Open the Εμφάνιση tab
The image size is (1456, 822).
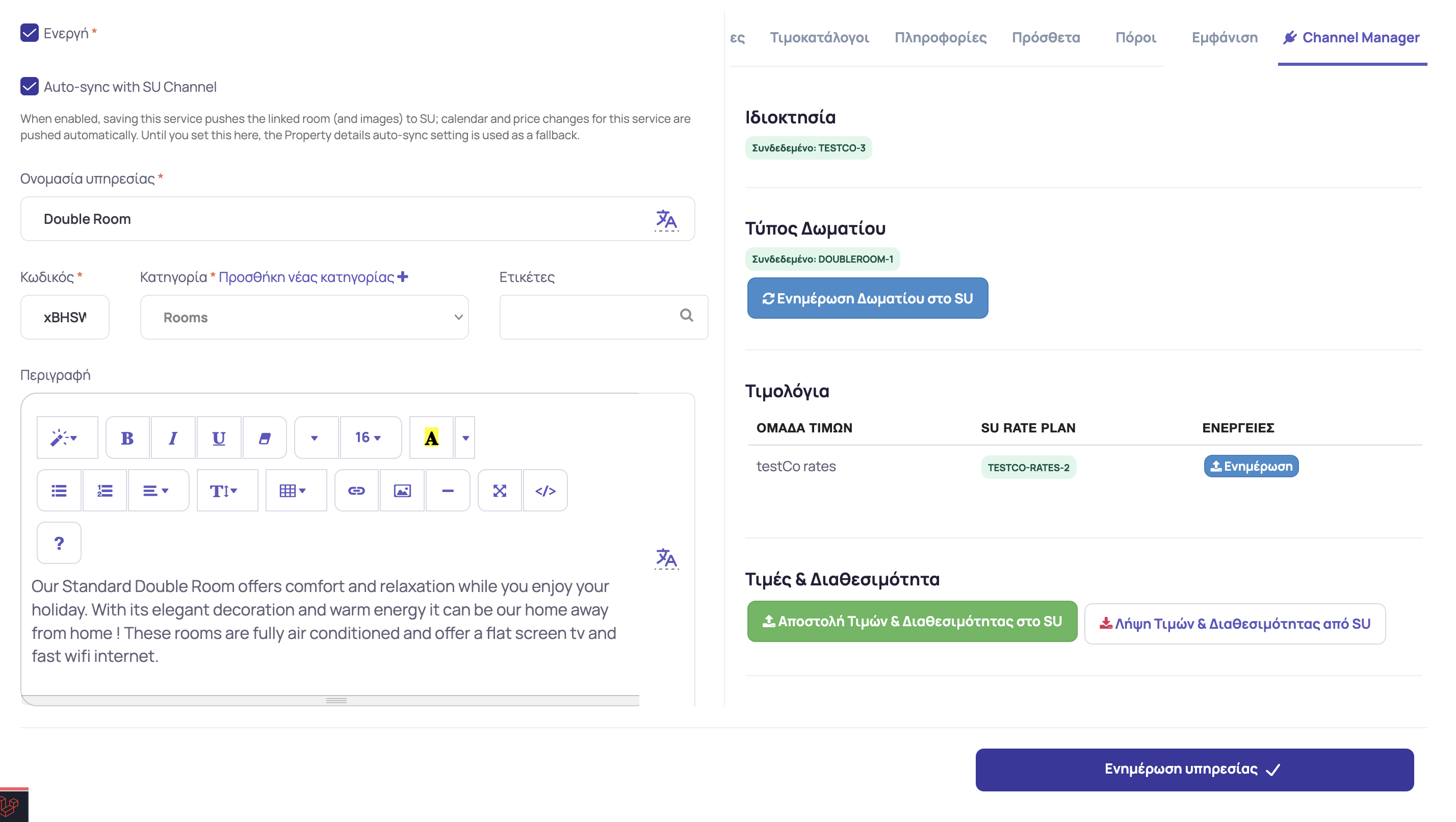pyautogui.click(x=1224, y=37)
